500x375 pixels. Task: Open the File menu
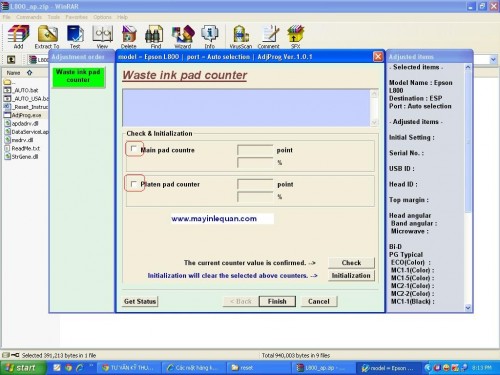[x=7, y=17]
